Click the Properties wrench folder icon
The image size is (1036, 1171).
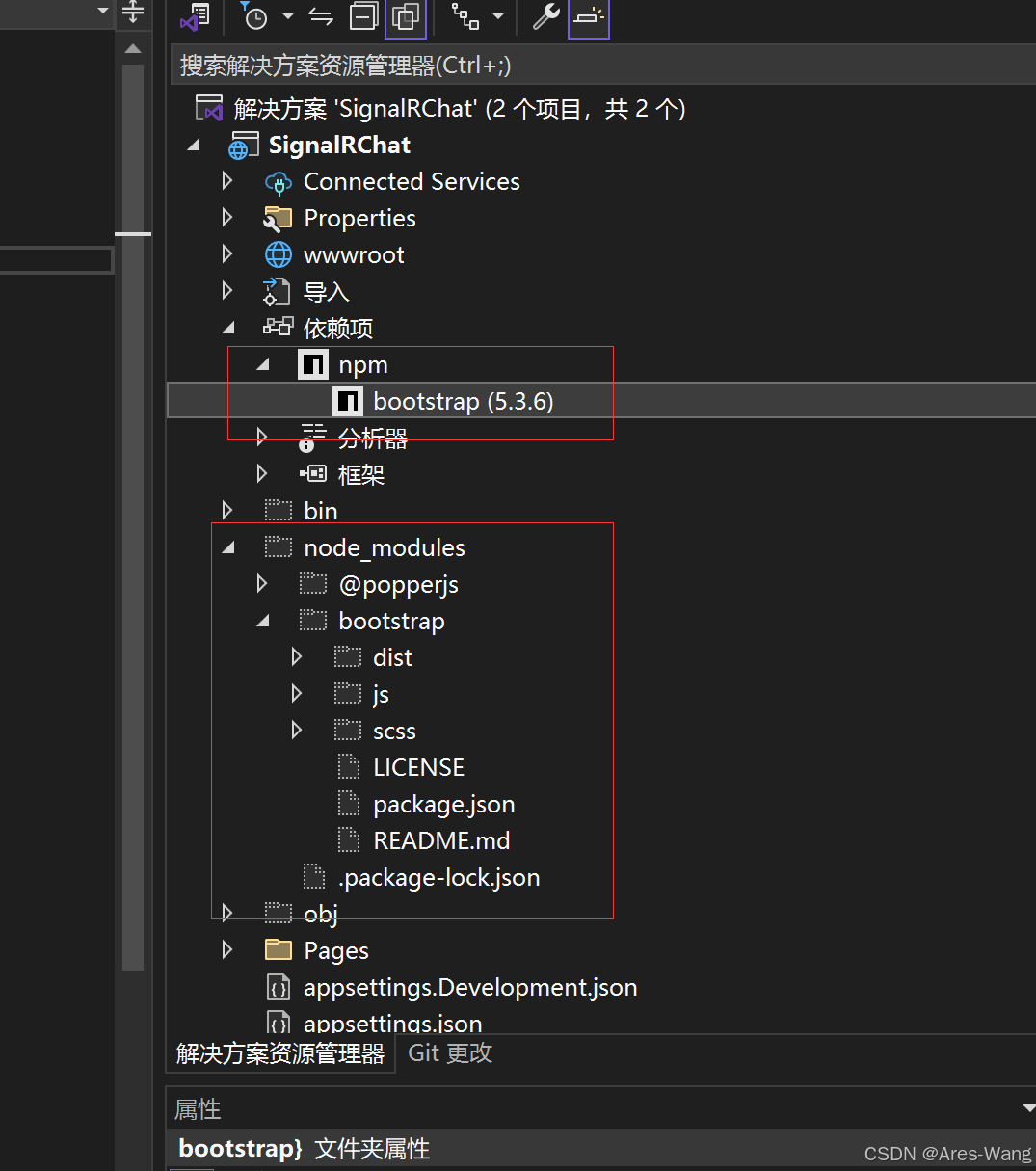tap(278, 219)
